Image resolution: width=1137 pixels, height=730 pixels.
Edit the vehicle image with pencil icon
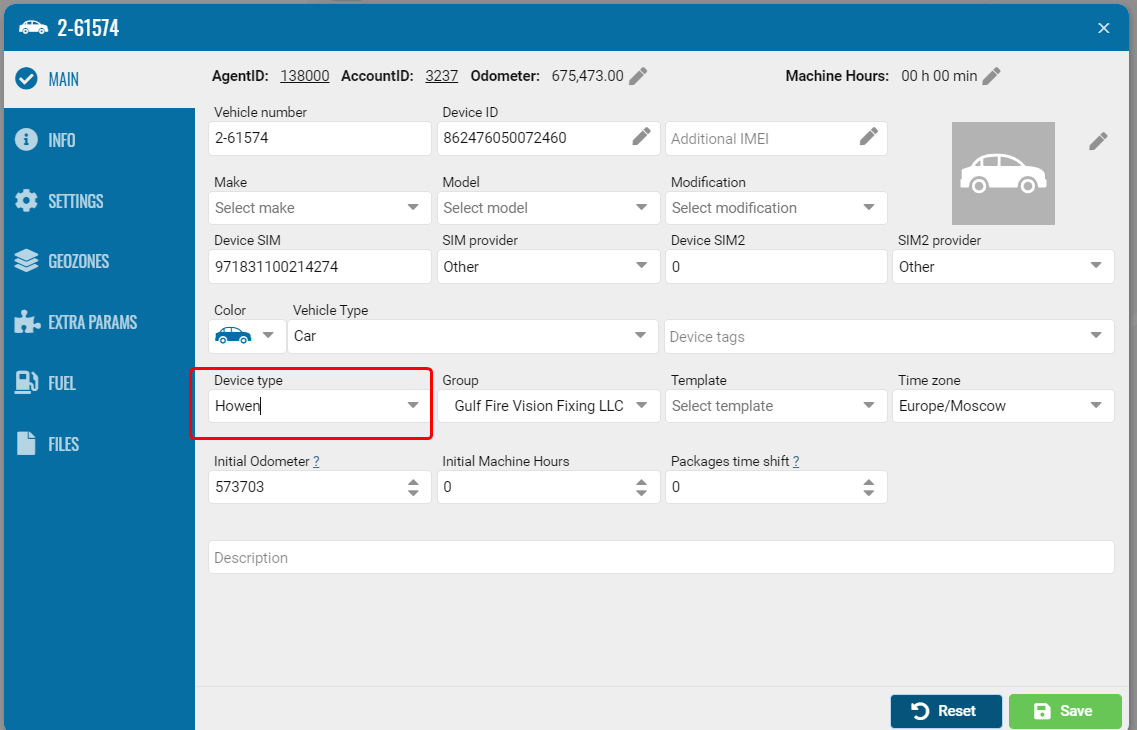[1098, 141]
